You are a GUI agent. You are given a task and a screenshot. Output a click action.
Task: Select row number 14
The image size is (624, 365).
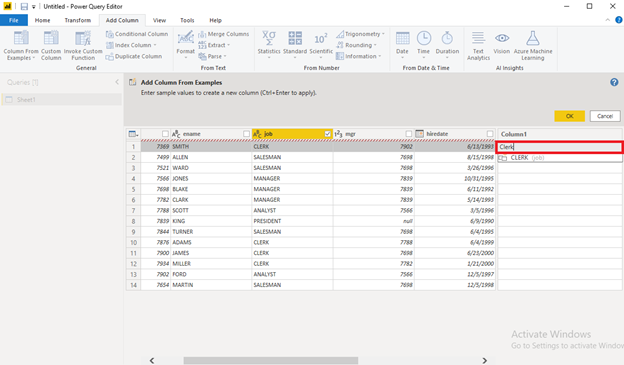coord(133,285)
